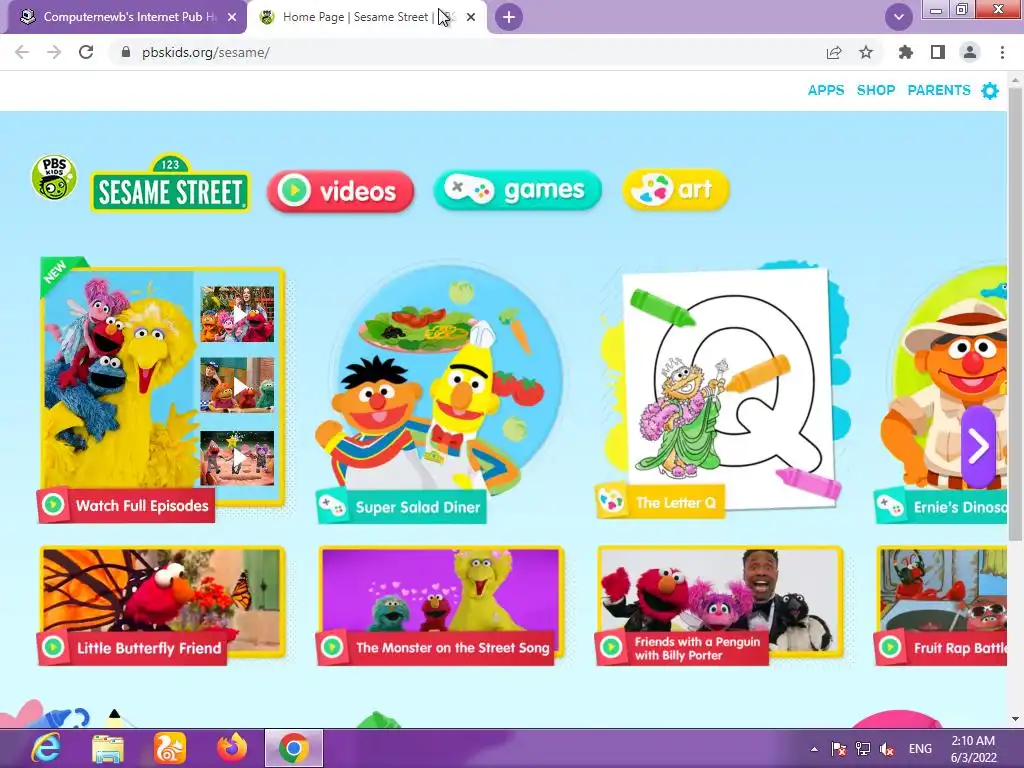Click play icon on Monster Street Song label

coord(332,647)
